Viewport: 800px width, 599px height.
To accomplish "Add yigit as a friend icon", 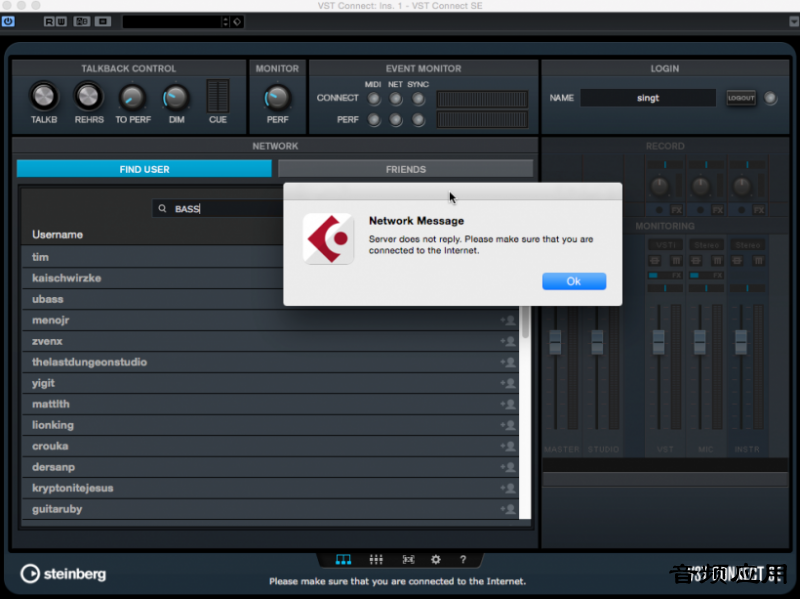I will (x=508, y=383).
